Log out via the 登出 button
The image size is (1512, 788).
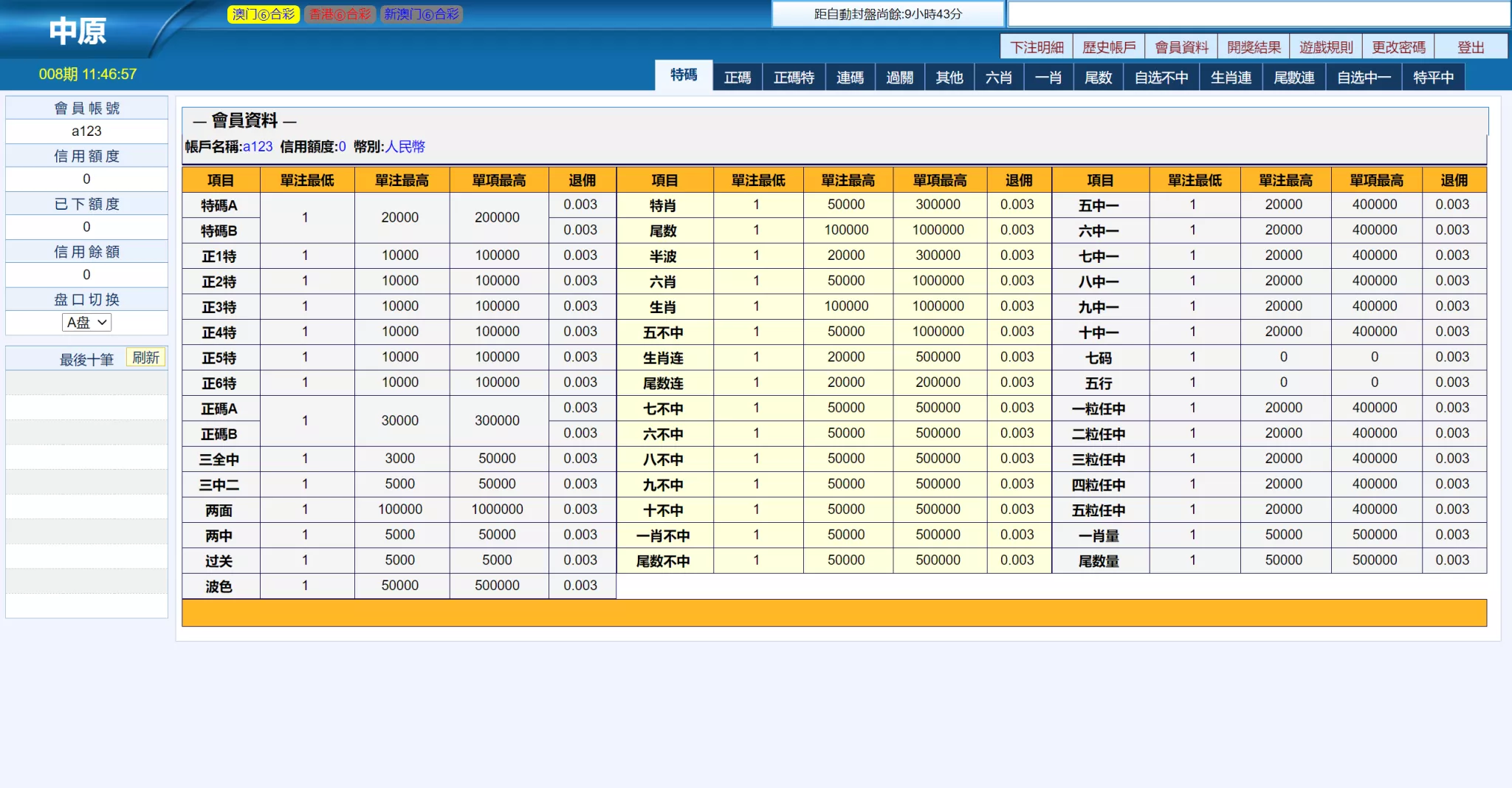coord(1471,46)
